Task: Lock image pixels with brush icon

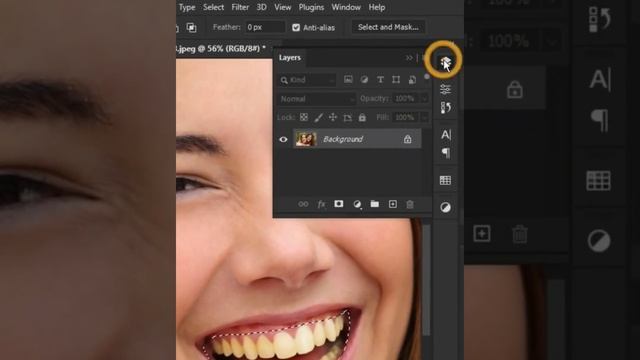Action: 318,118
